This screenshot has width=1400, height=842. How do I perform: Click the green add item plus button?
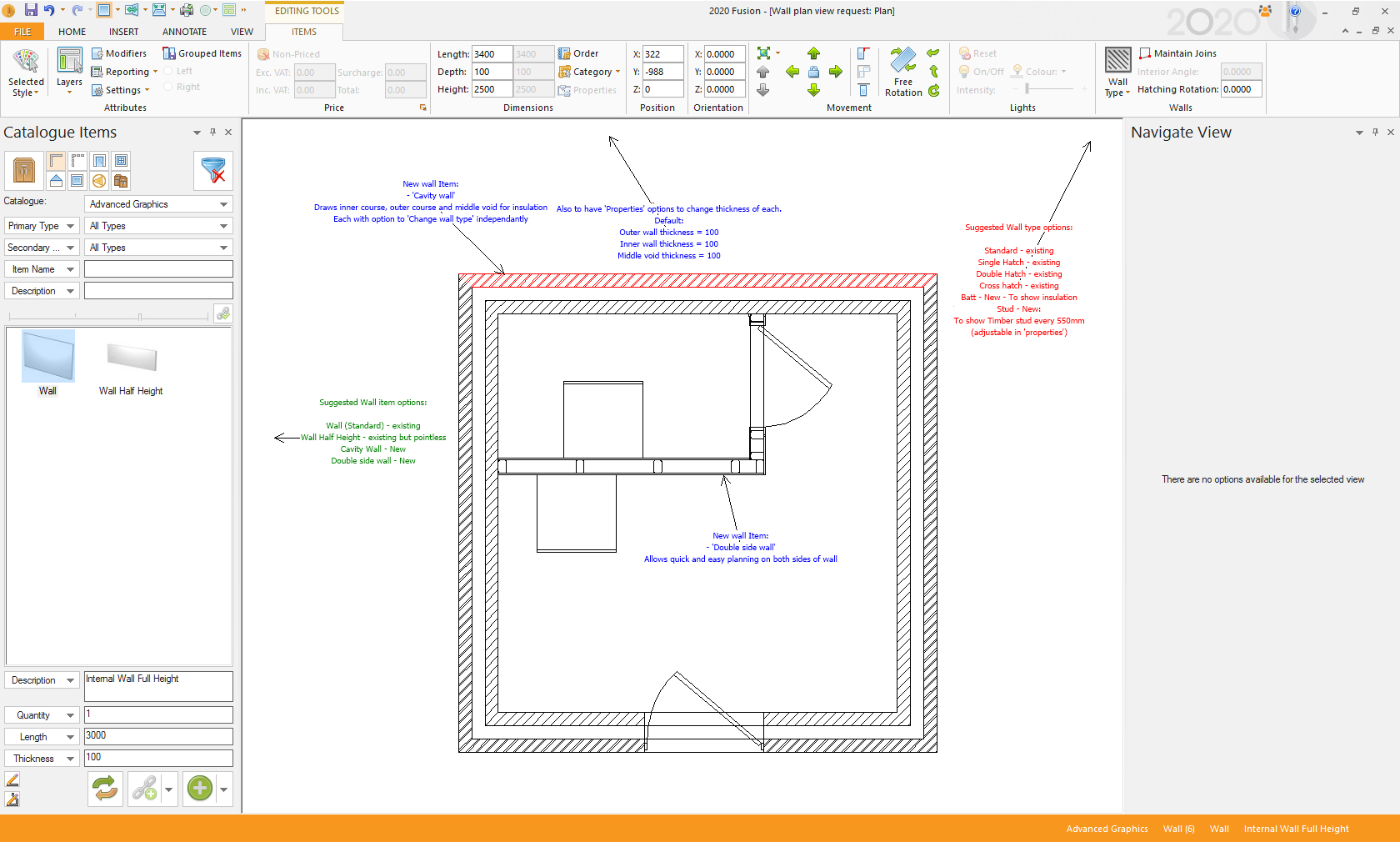(x=200, y=788)
